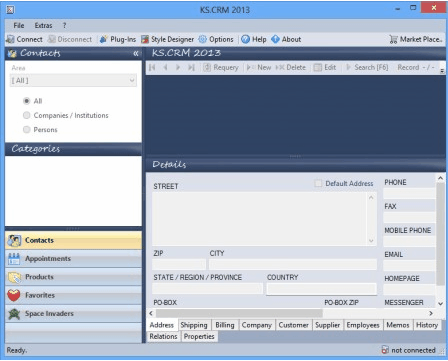Select the Favorites heart icon
The height and width of the screenshot is (361, 448).
pyautogui.click(x=14, y=295)
